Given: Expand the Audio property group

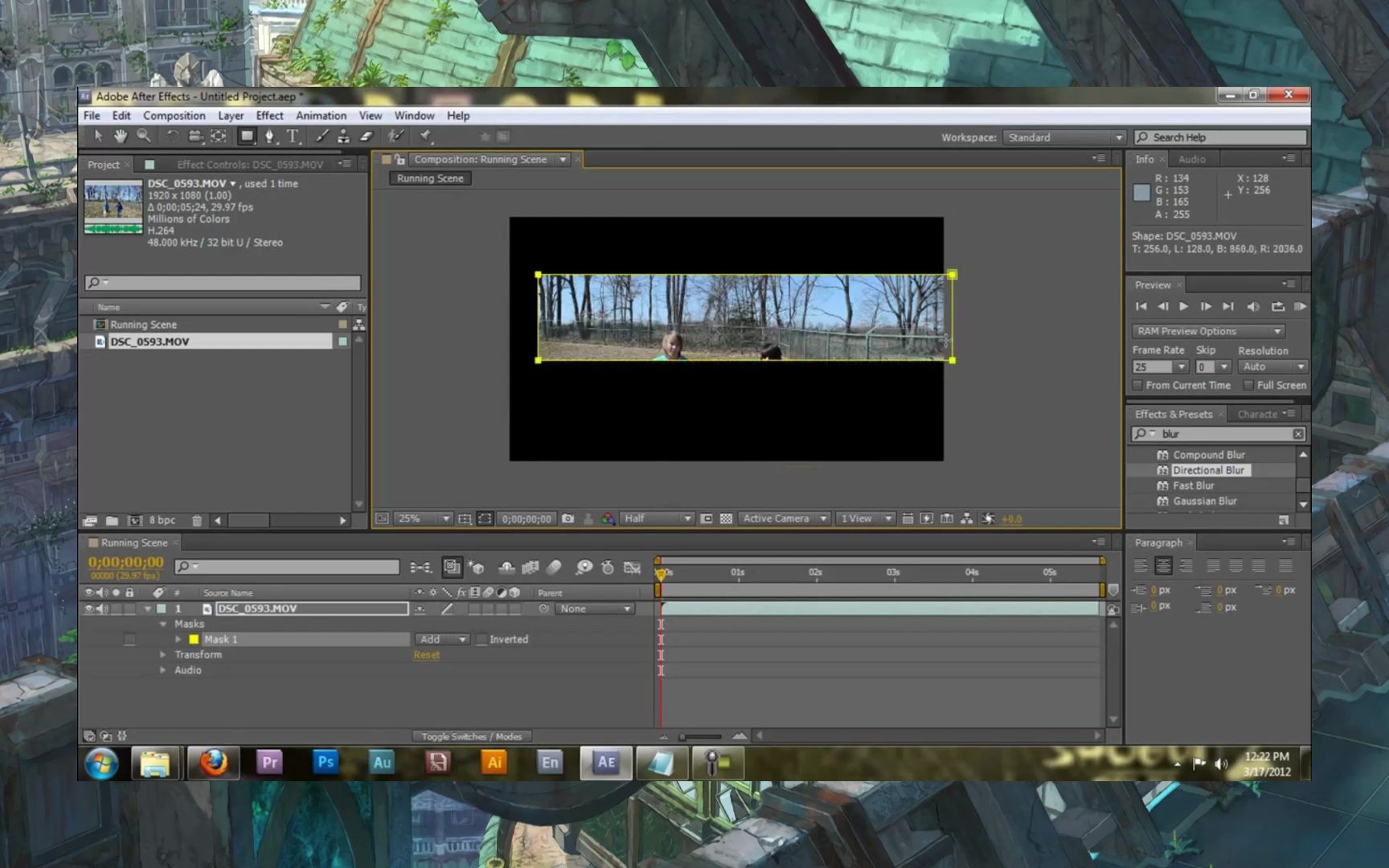Looking at the screenshot, I should tap(163, 670).
